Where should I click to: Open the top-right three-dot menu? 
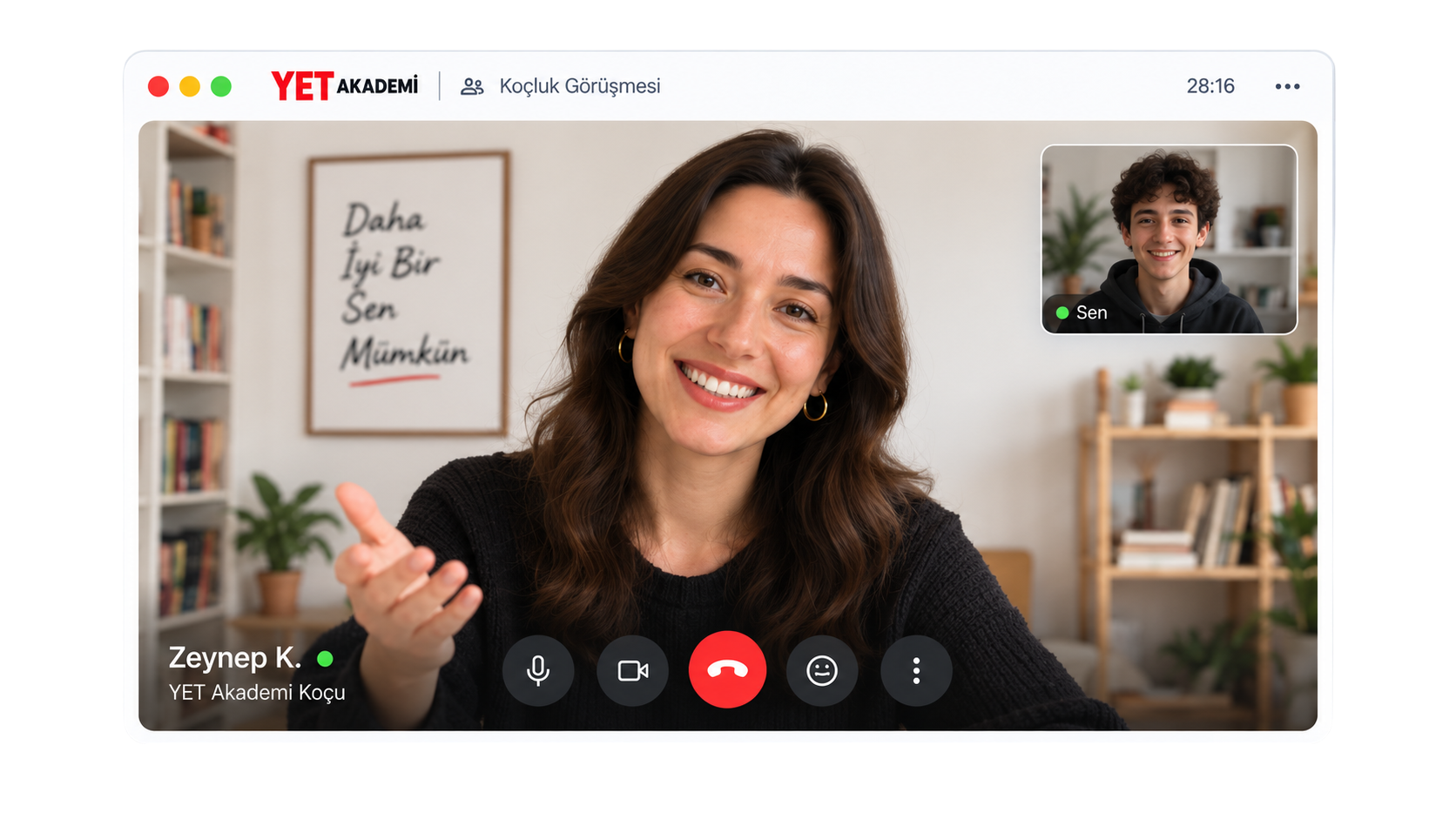(x=1287, y=86)
